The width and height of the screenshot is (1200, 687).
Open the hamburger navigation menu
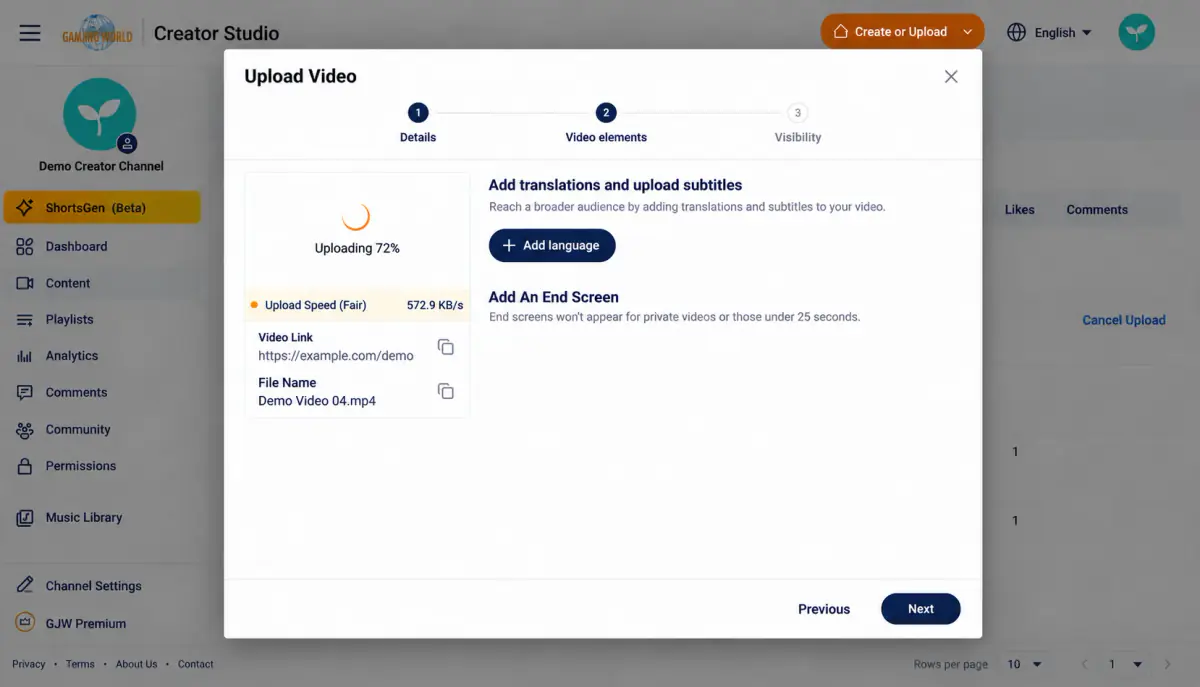(30, 33)
